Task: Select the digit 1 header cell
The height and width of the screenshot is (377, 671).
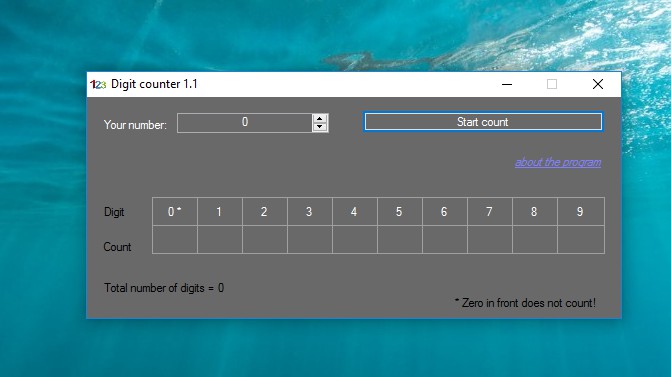Action: 220,211
